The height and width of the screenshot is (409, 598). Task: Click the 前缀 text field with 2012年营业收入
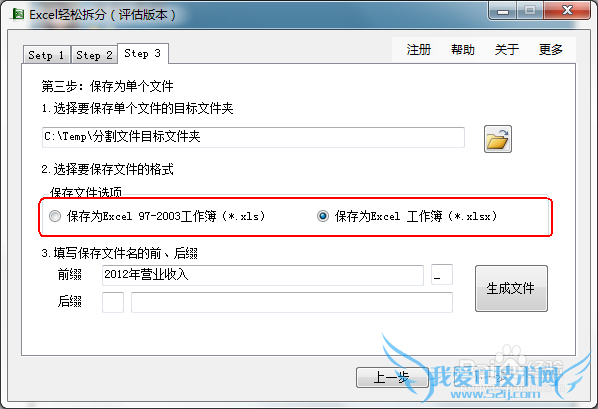(263, 275)
